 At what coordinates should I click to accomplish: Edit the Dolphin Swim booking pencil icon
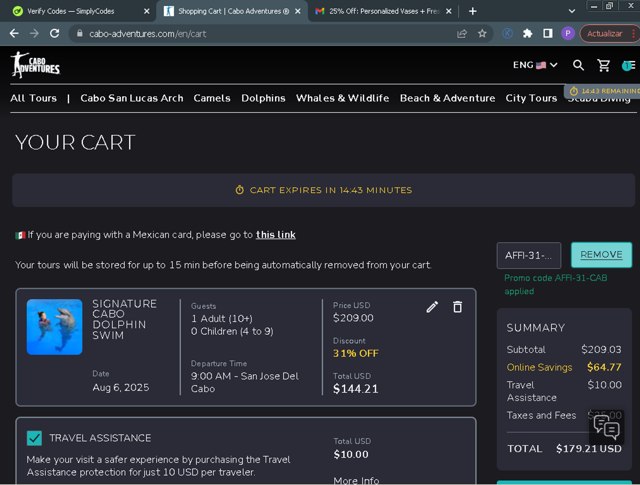432,307
